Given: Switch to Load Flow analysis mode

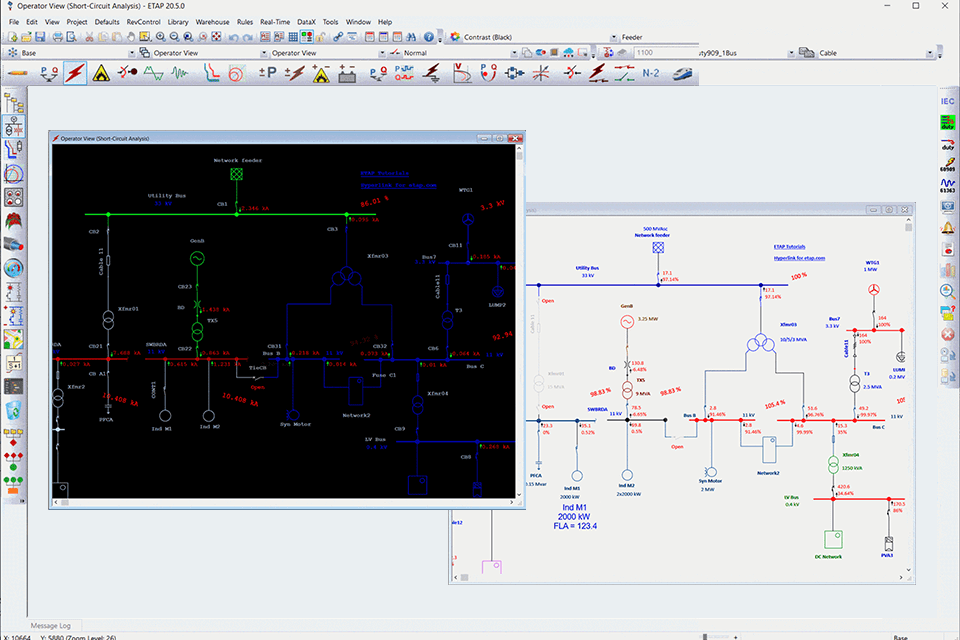Looking at the screenshot, I should 49,73.
